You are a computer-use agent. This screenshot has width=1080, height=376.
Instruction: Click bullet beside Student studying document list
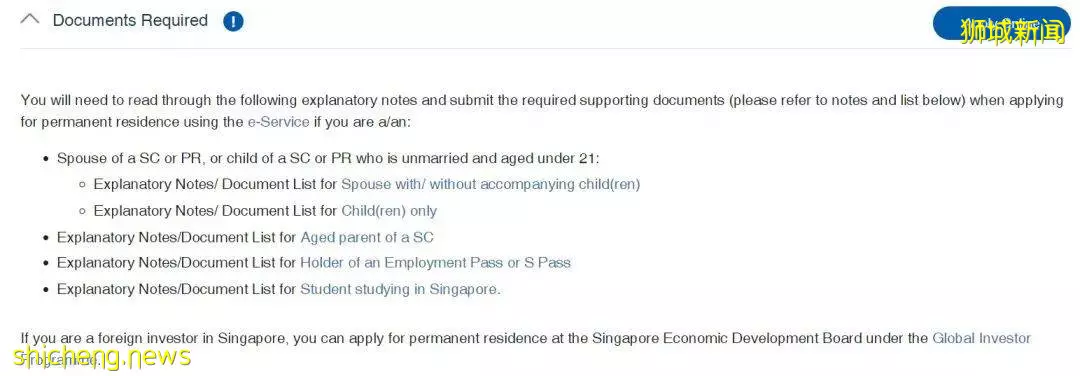tap(45, 290)
